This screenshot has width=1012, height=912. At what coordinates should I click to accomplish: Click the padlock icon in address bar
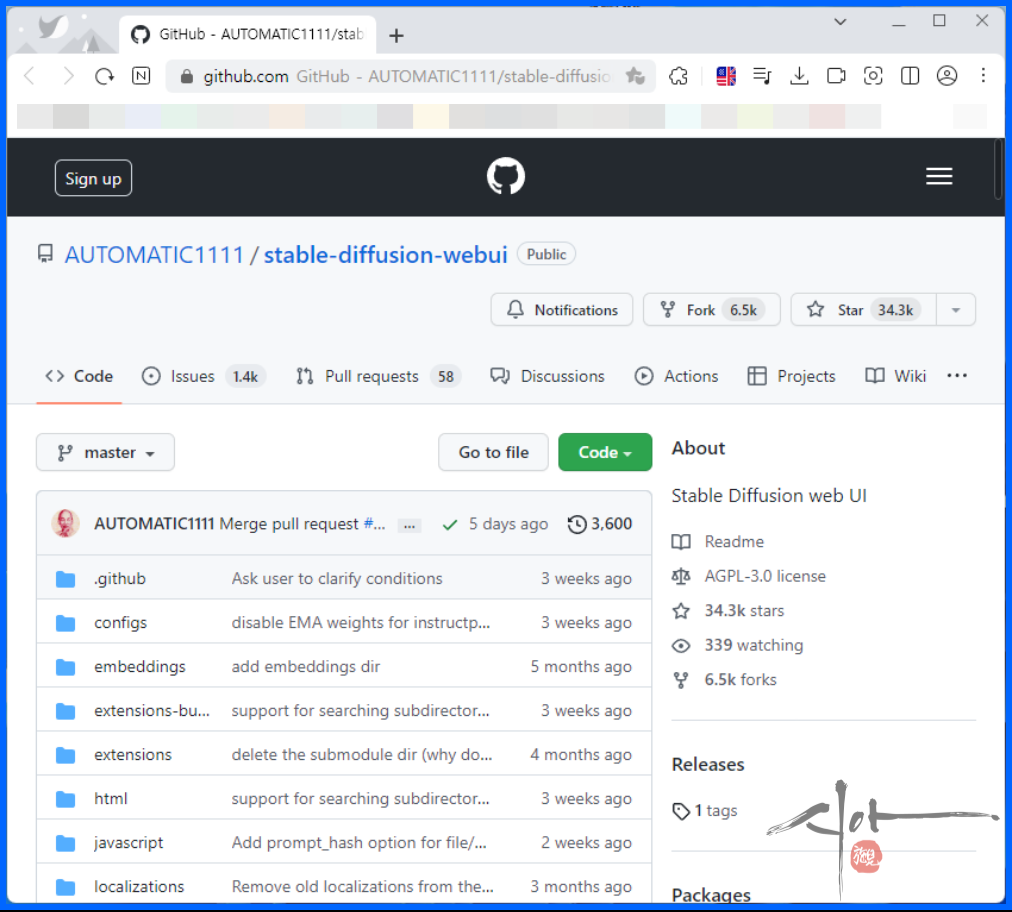click(187, 77)
